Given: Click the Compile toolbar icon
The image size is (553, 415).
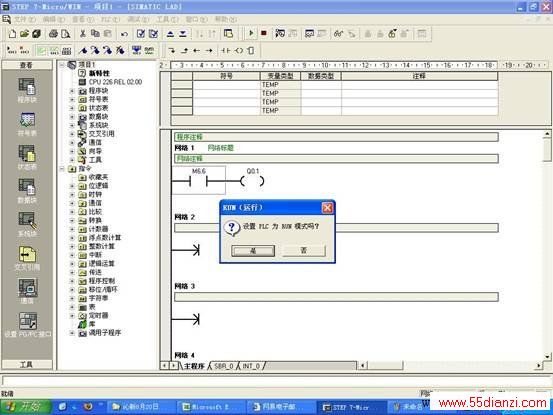Looking at the screenshot, I should click(x=141, y=34).
